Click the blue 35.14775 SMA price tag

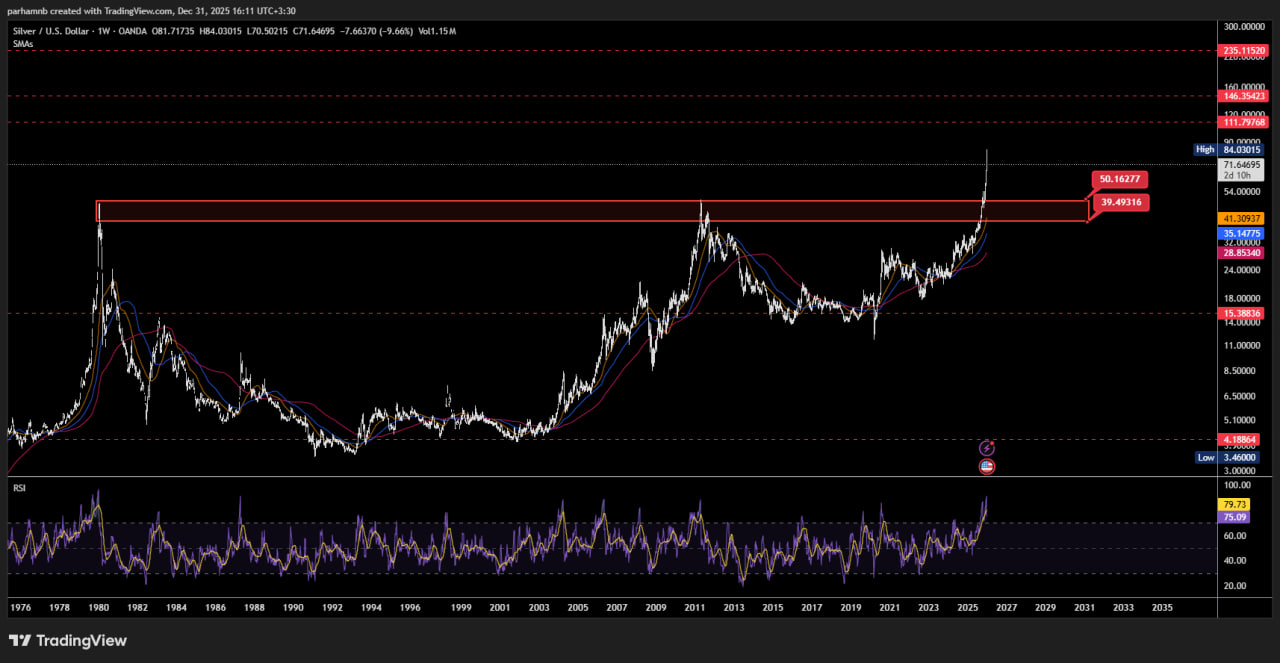(x=1242, y=234)
